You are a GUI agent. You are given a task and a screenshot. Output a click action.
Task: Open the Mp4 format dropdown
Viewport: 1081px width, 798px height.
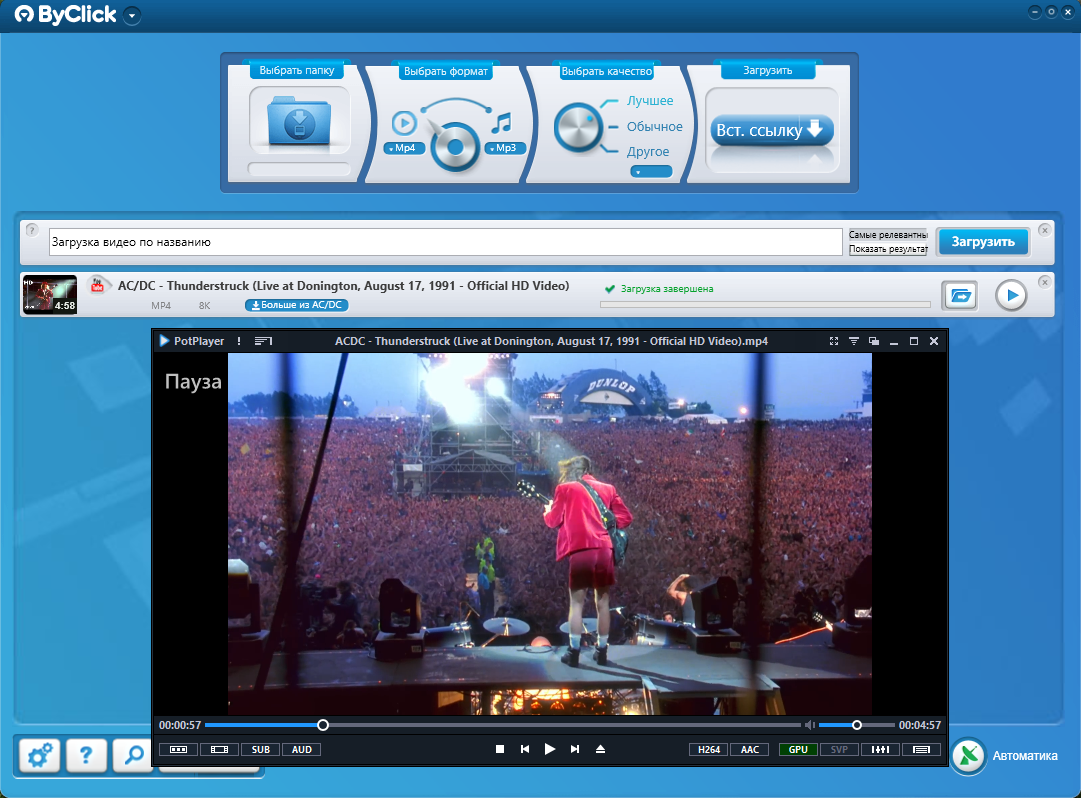403,147
